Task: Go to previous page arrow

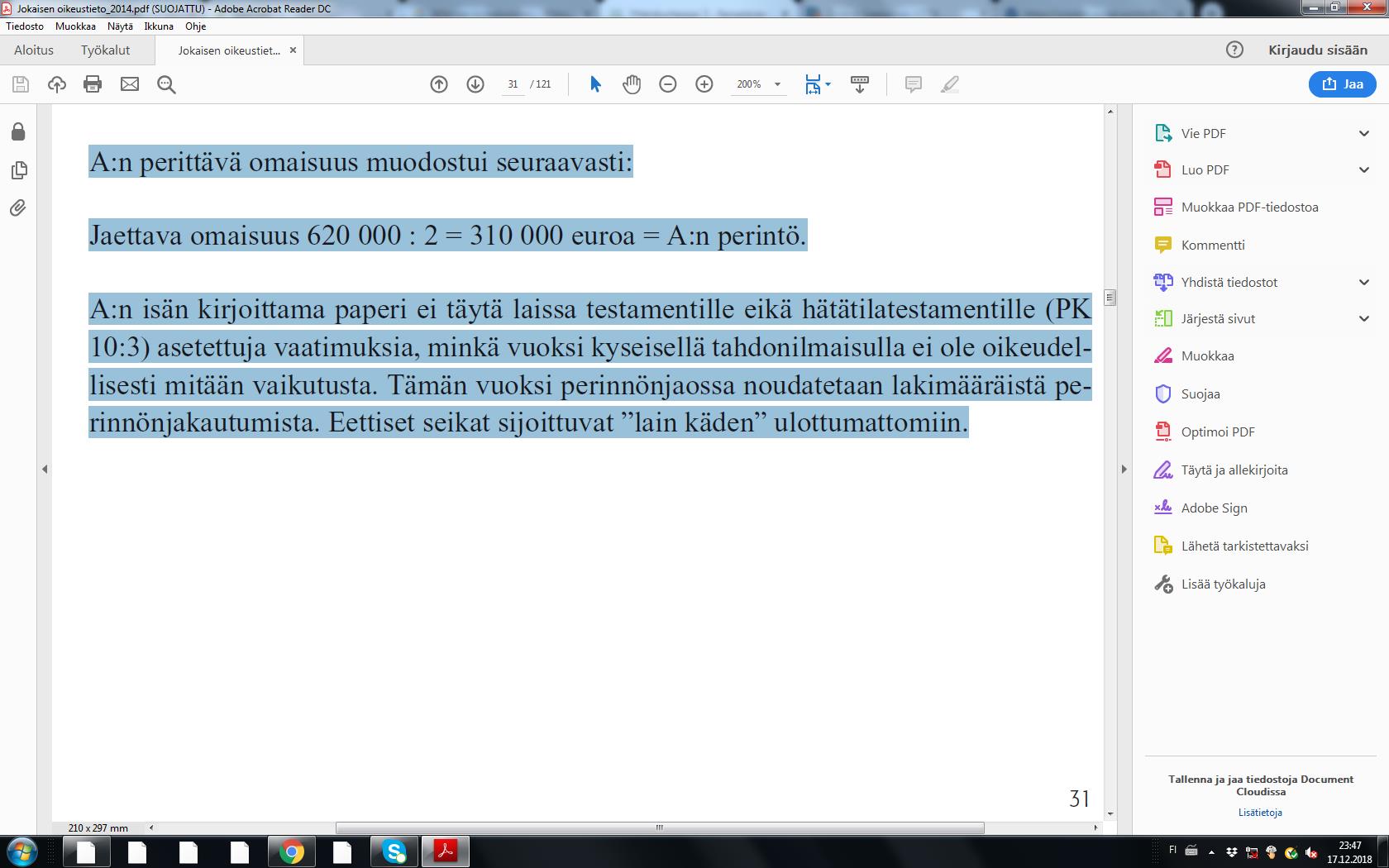Action: 439,84
